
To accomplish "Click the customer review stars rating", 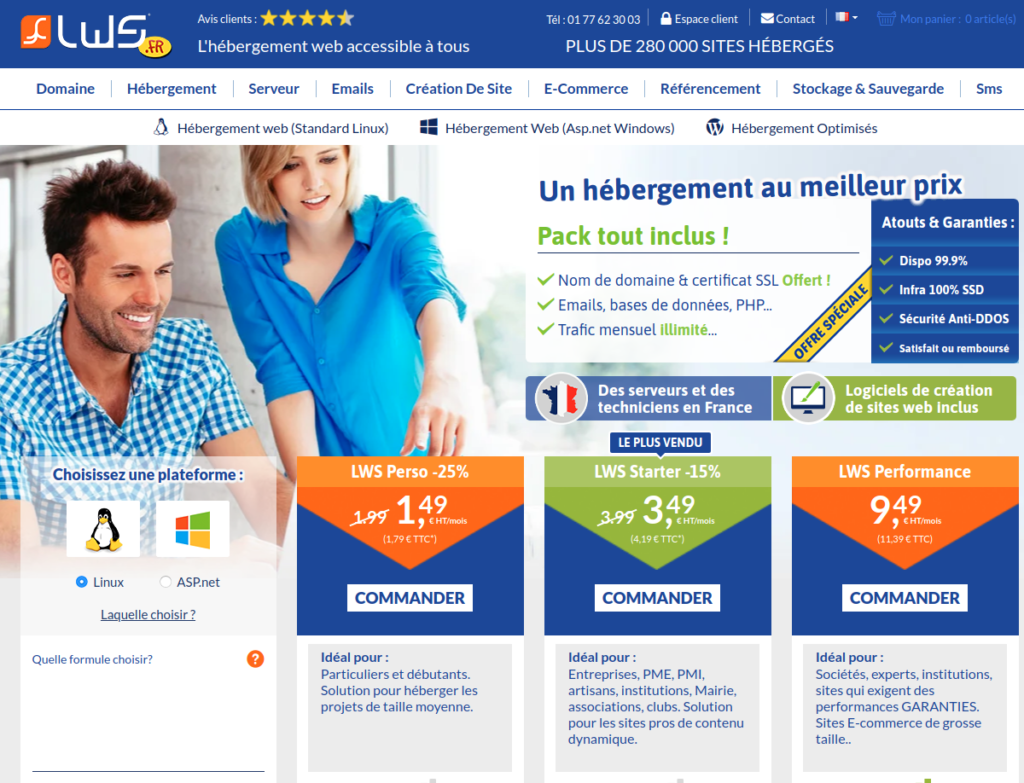I will point(307,18).
